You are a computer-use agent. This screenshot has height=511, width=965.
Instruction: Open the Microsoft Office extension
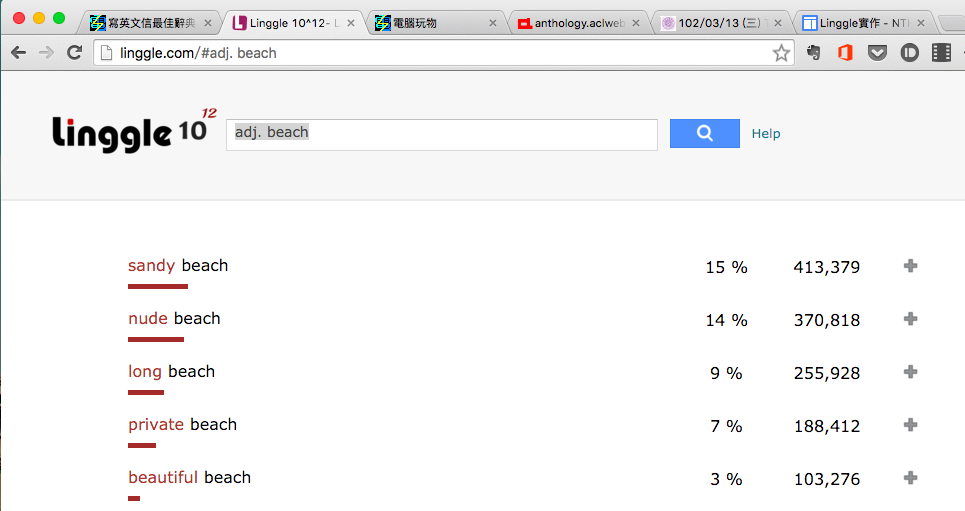click(845, 53)
